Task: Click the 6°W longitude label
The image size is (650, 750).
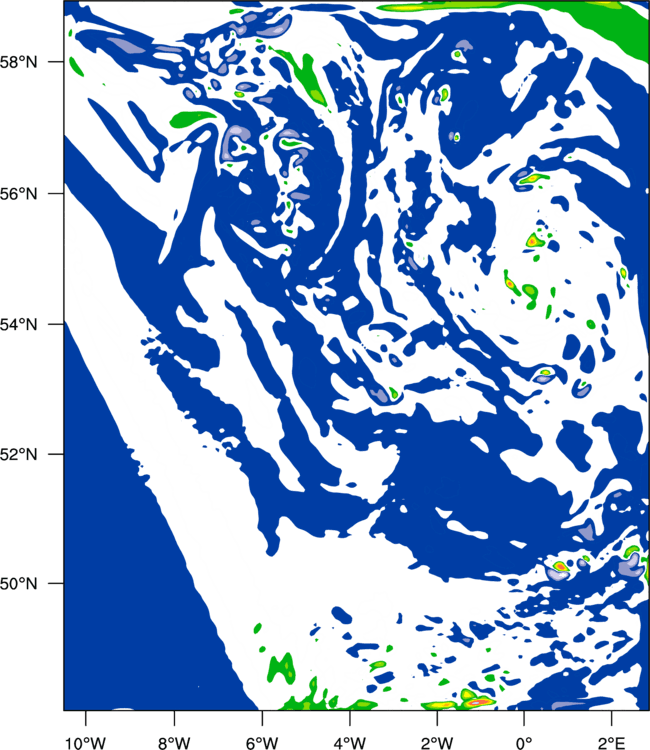Action: click(x=262, y=742)
